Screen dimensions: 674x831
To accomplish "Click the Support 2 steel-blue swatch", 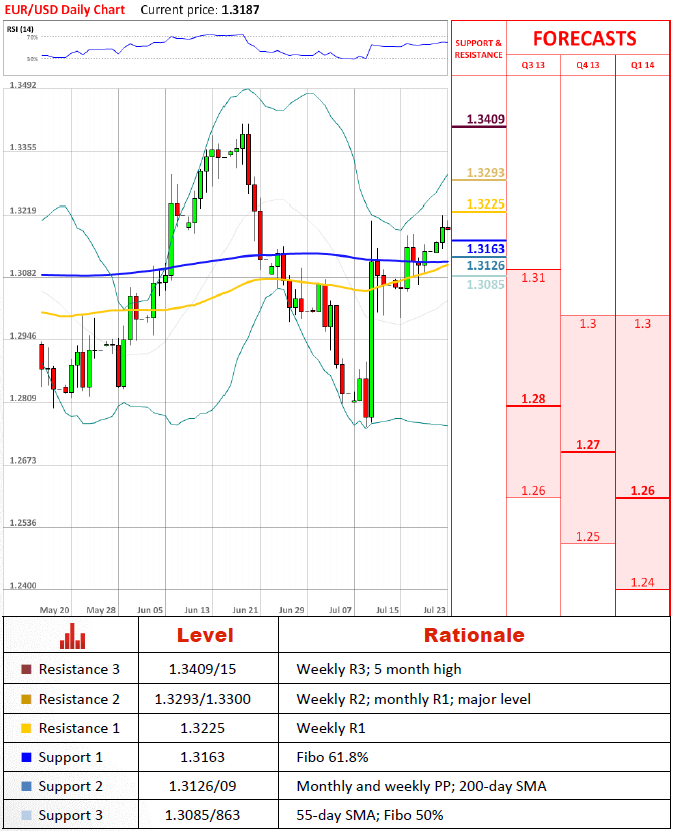I will click(x=26, y=786).
